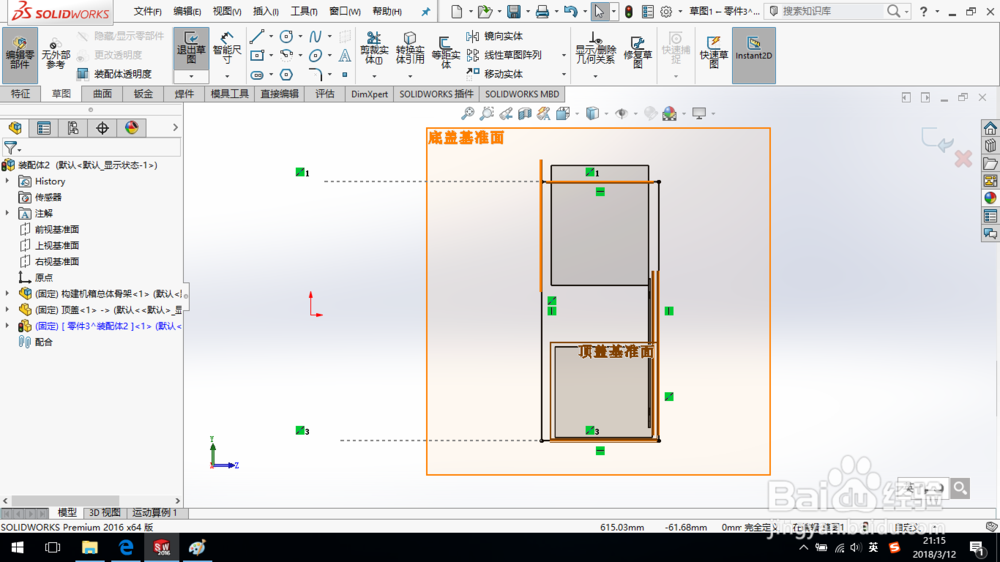Open the 文件(F) menu
The image size is (1000, 562).
point(147,11)
